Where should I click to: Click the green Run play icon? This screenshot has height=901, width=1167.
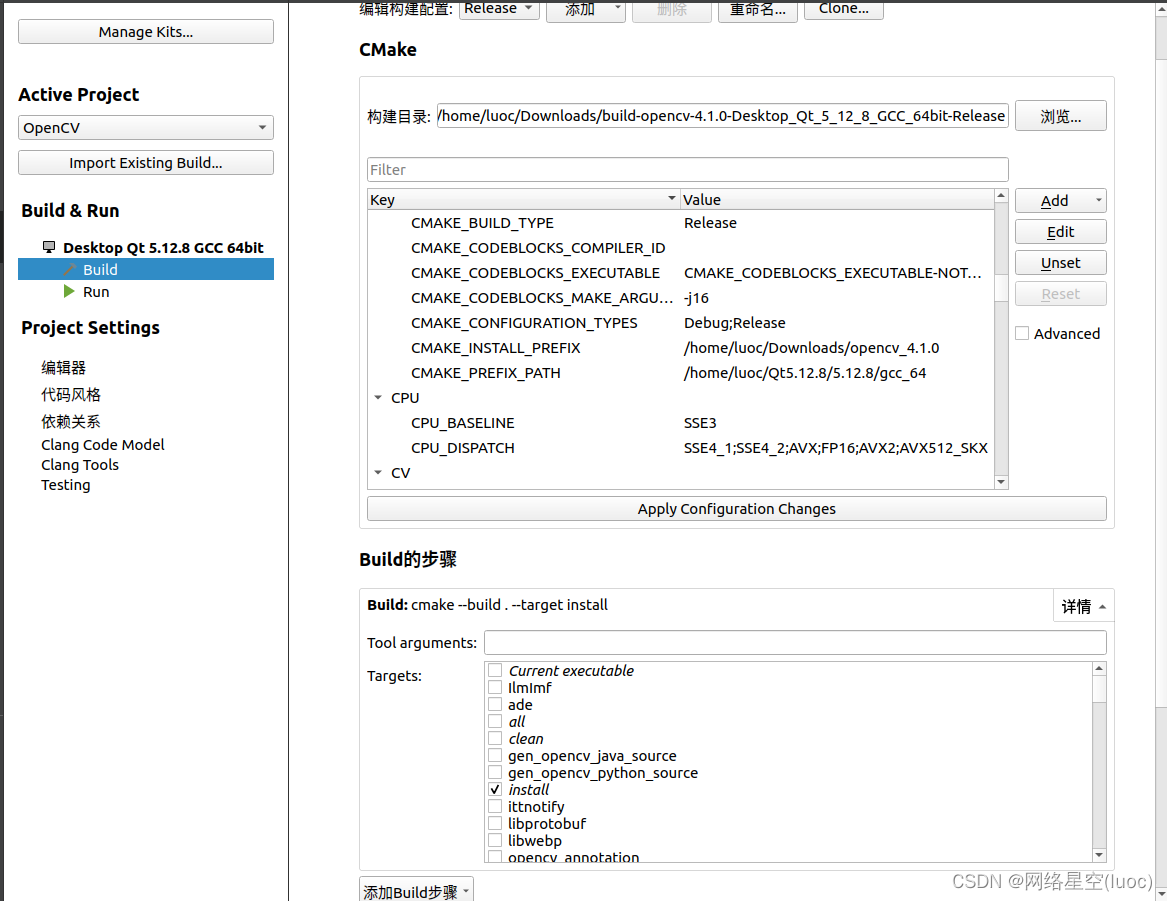tap(69, 291)
